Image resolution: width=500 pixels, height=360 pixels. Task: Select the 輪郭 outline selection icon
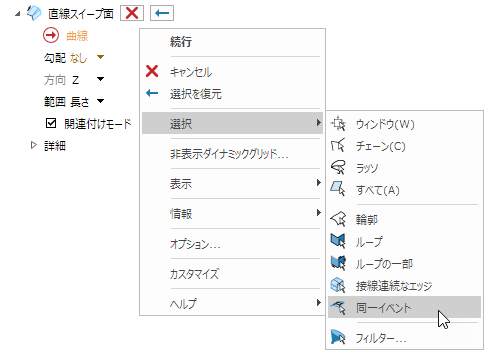338,219
